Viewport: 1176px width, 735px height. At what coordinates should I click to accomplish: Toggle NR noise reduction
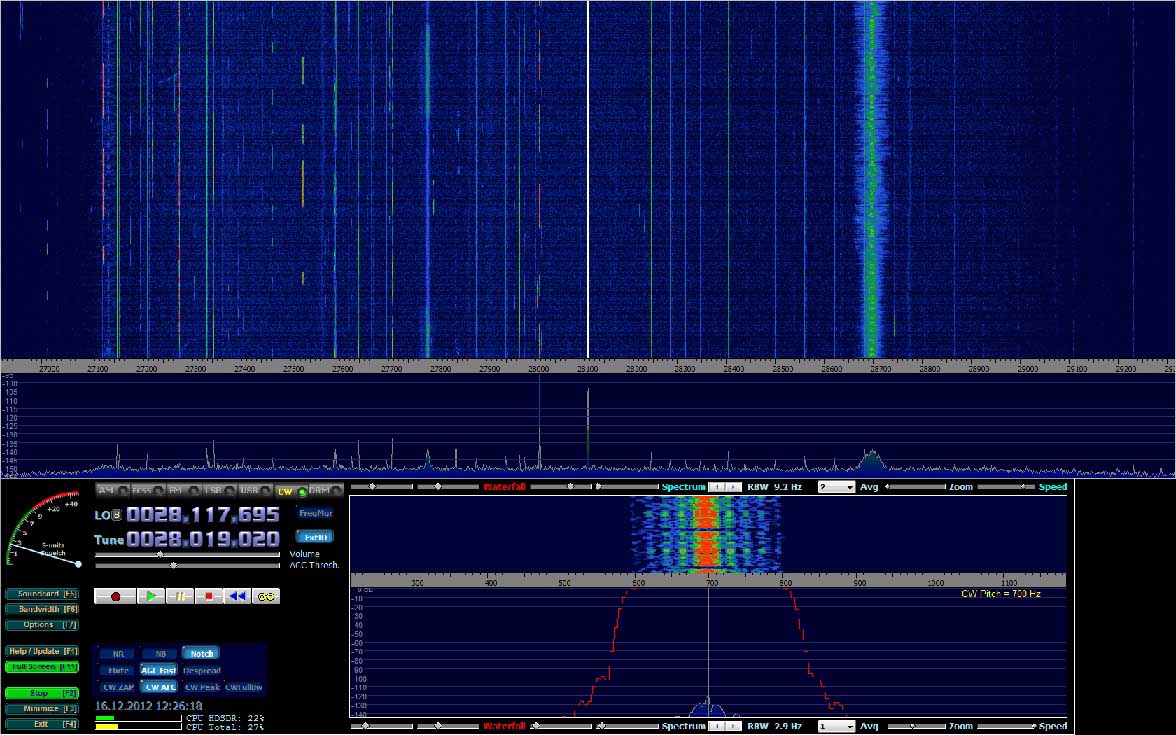pos(118,654)
